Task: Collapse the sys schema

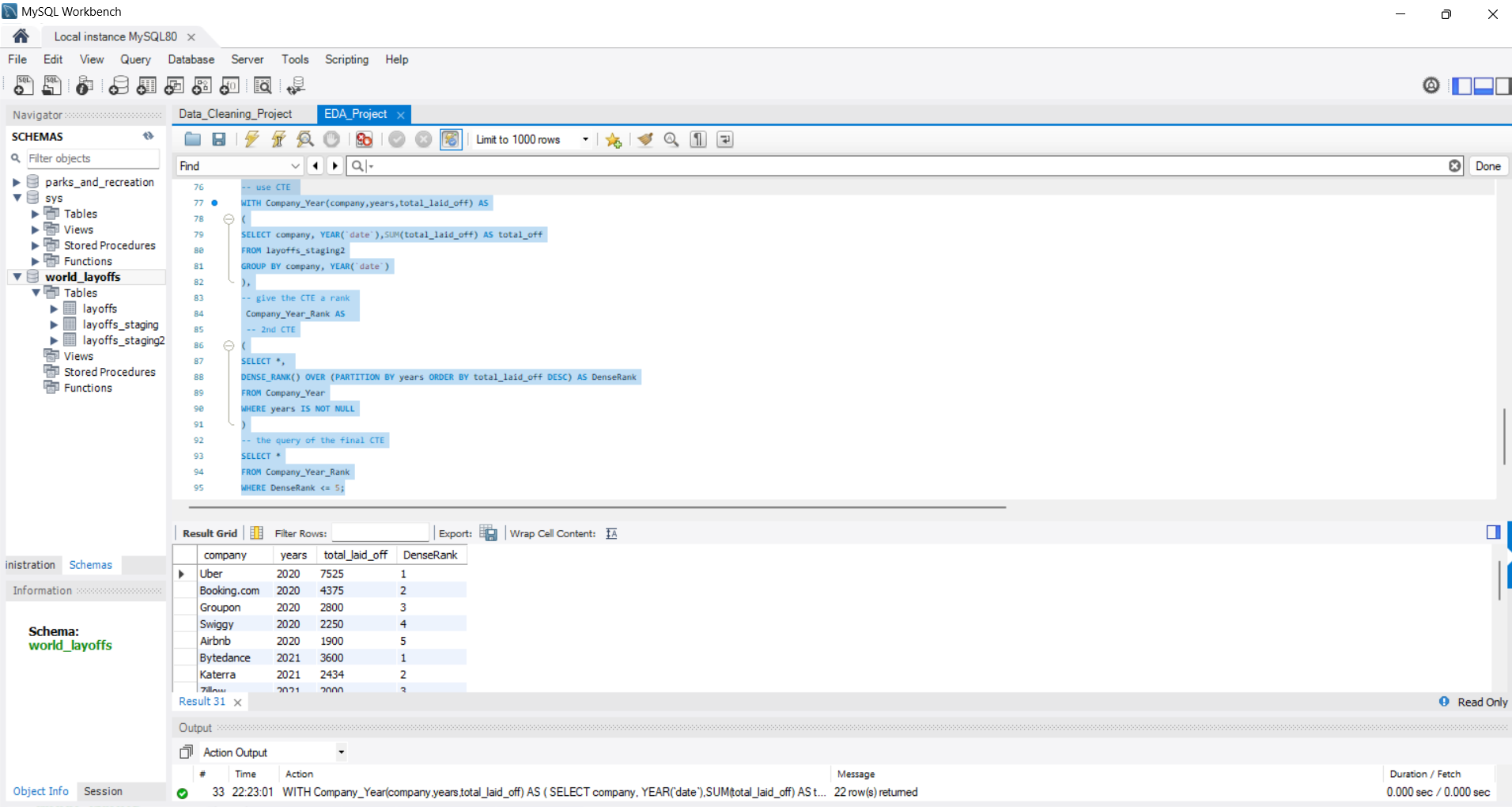Action: point(17,198)
